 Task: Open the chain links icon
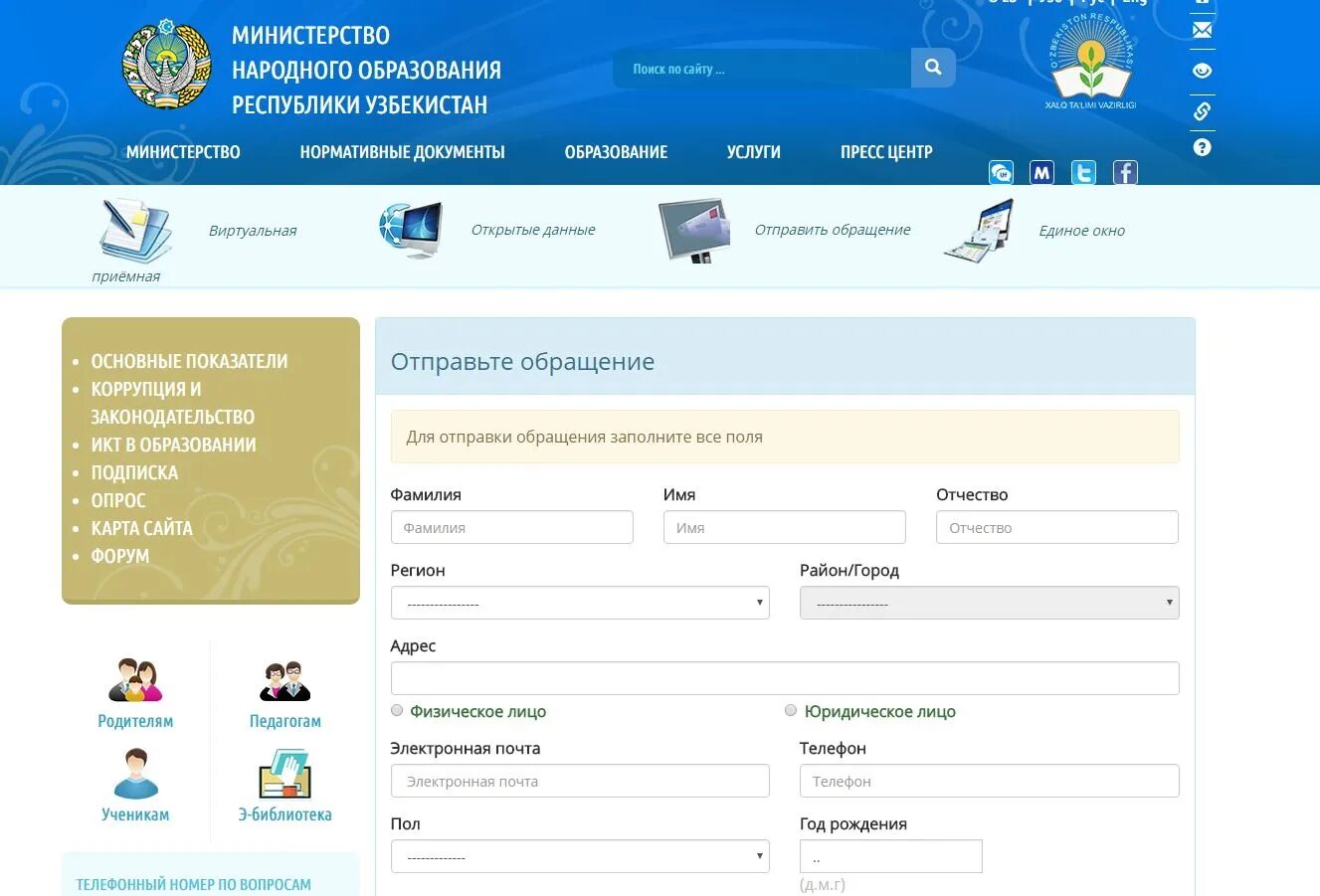coord(1202,110)
